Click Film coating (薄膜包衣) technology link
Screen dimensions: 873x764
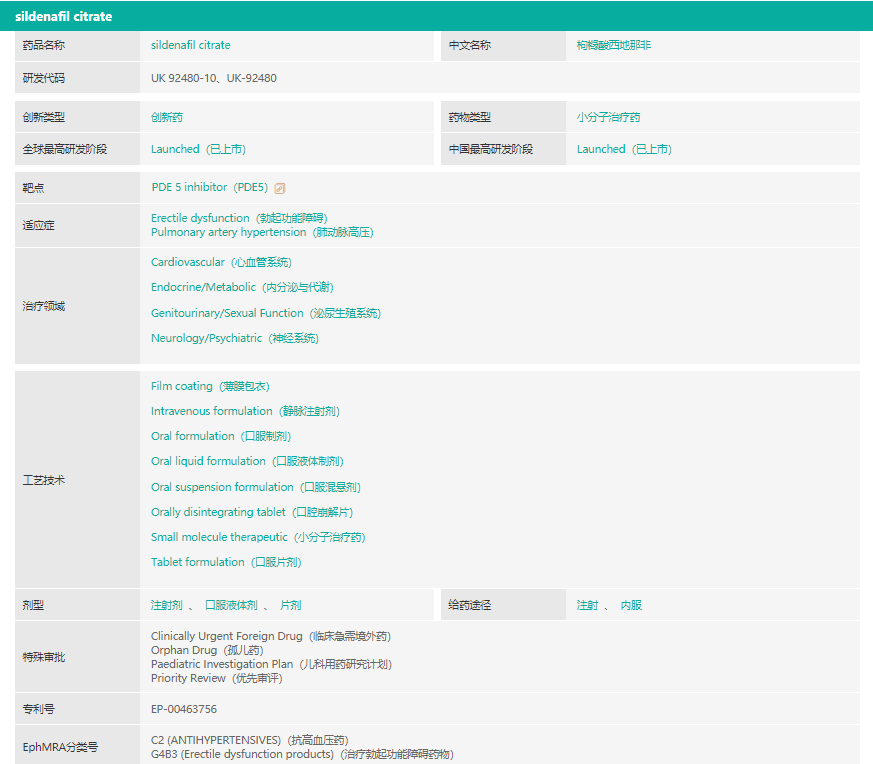click(210, 386)
